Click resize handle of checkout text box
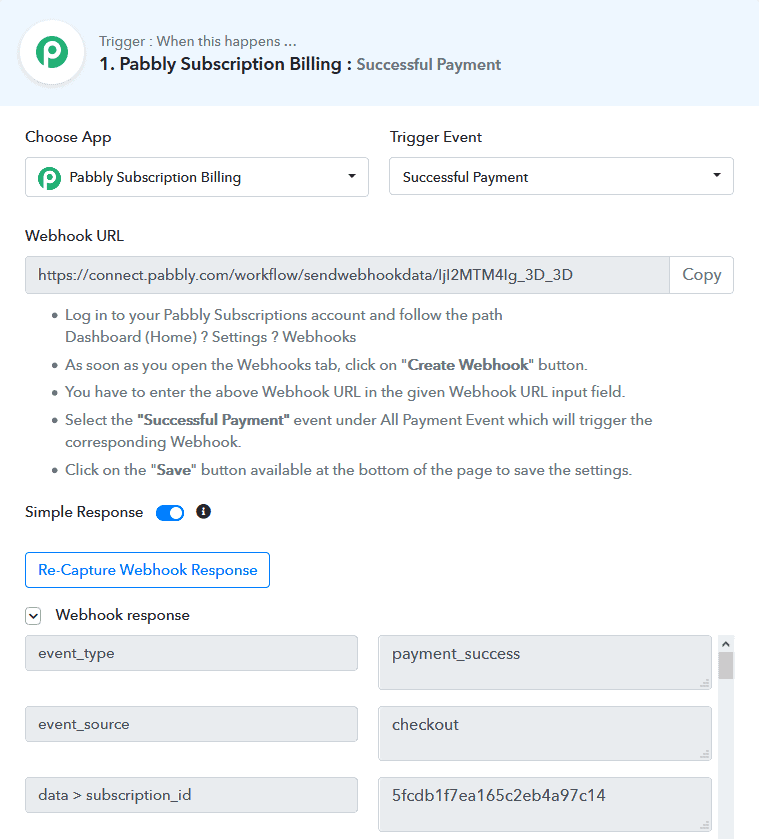Screen dimensions: 759x839 point(704,754)
